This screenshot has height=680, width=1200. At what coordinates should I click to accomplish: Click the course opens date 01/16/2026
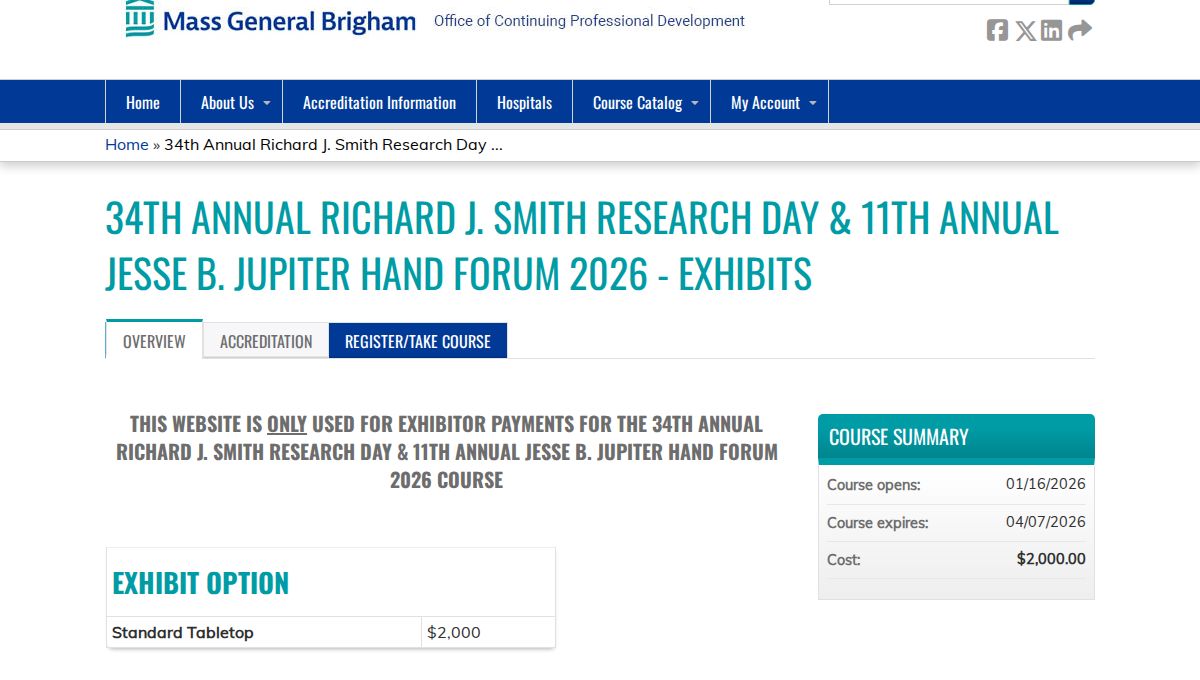point(1045,484)
